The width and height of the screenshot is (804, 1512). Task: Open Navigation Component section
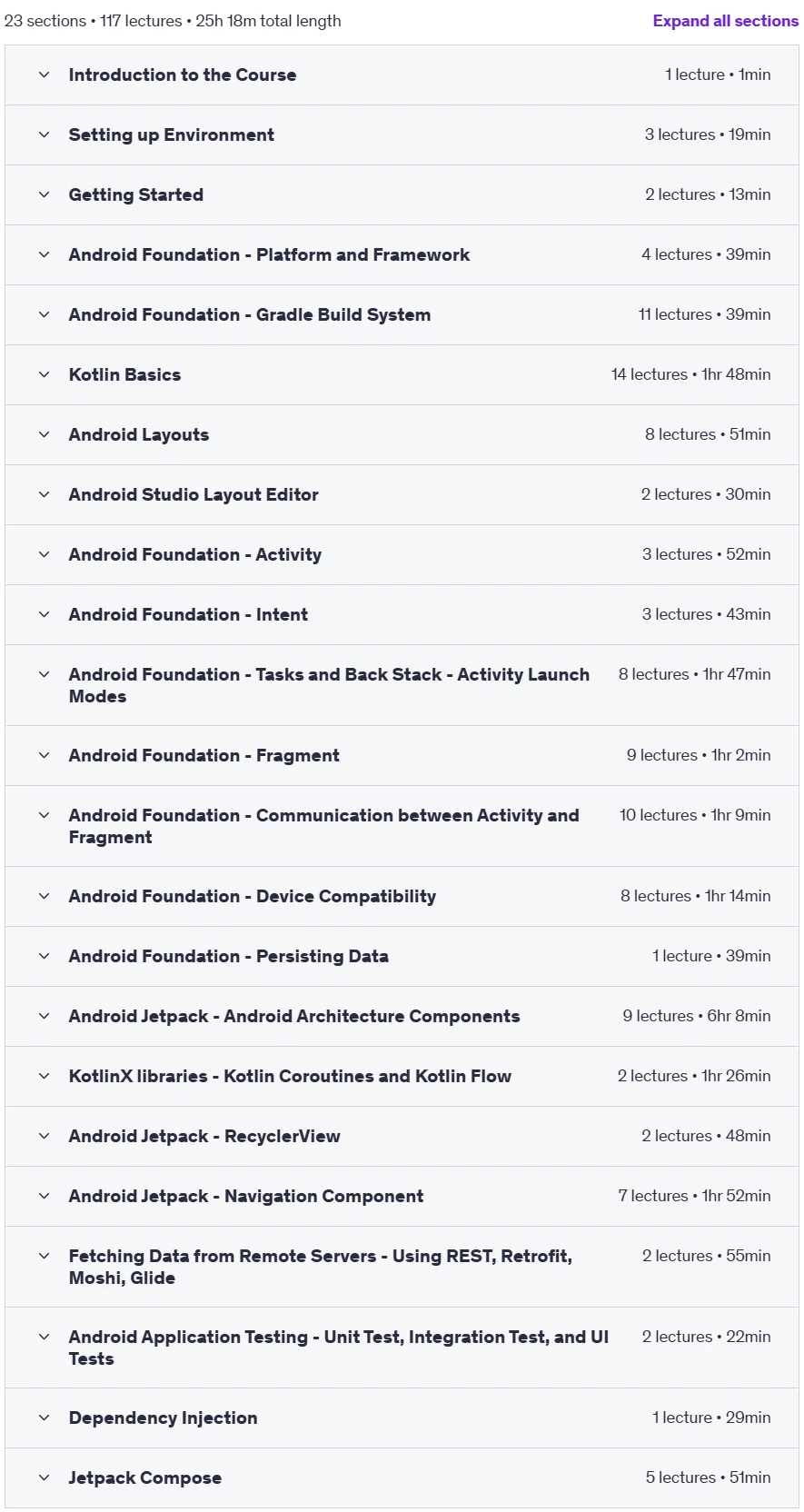coord(402,1196)
